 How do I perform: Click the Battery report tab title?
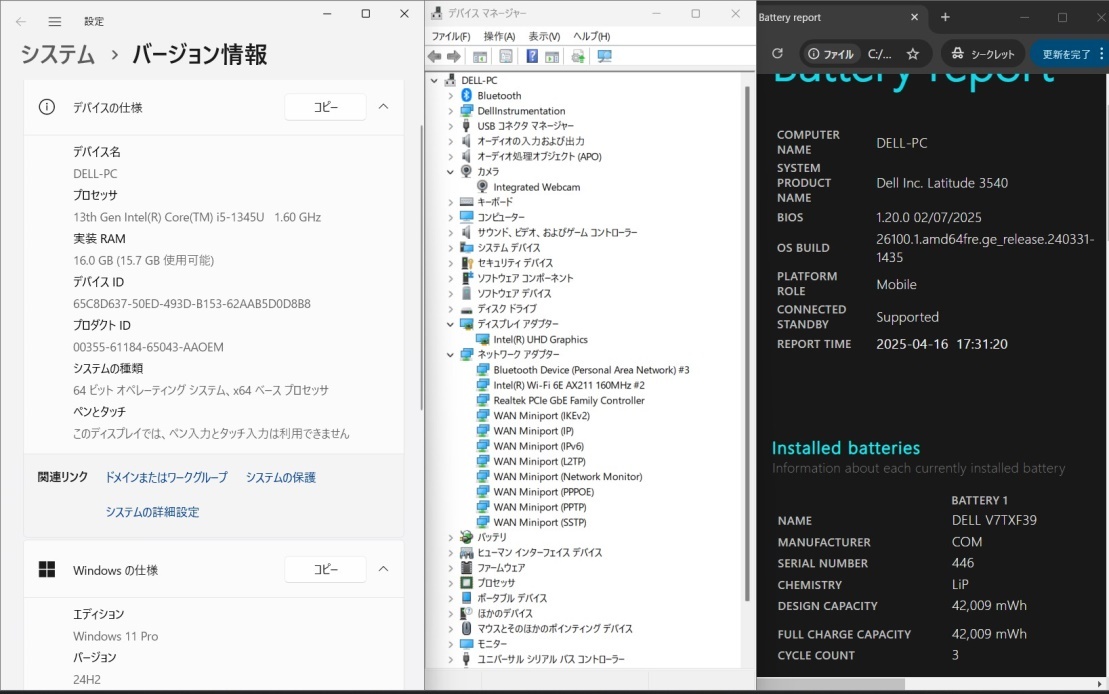789,18
